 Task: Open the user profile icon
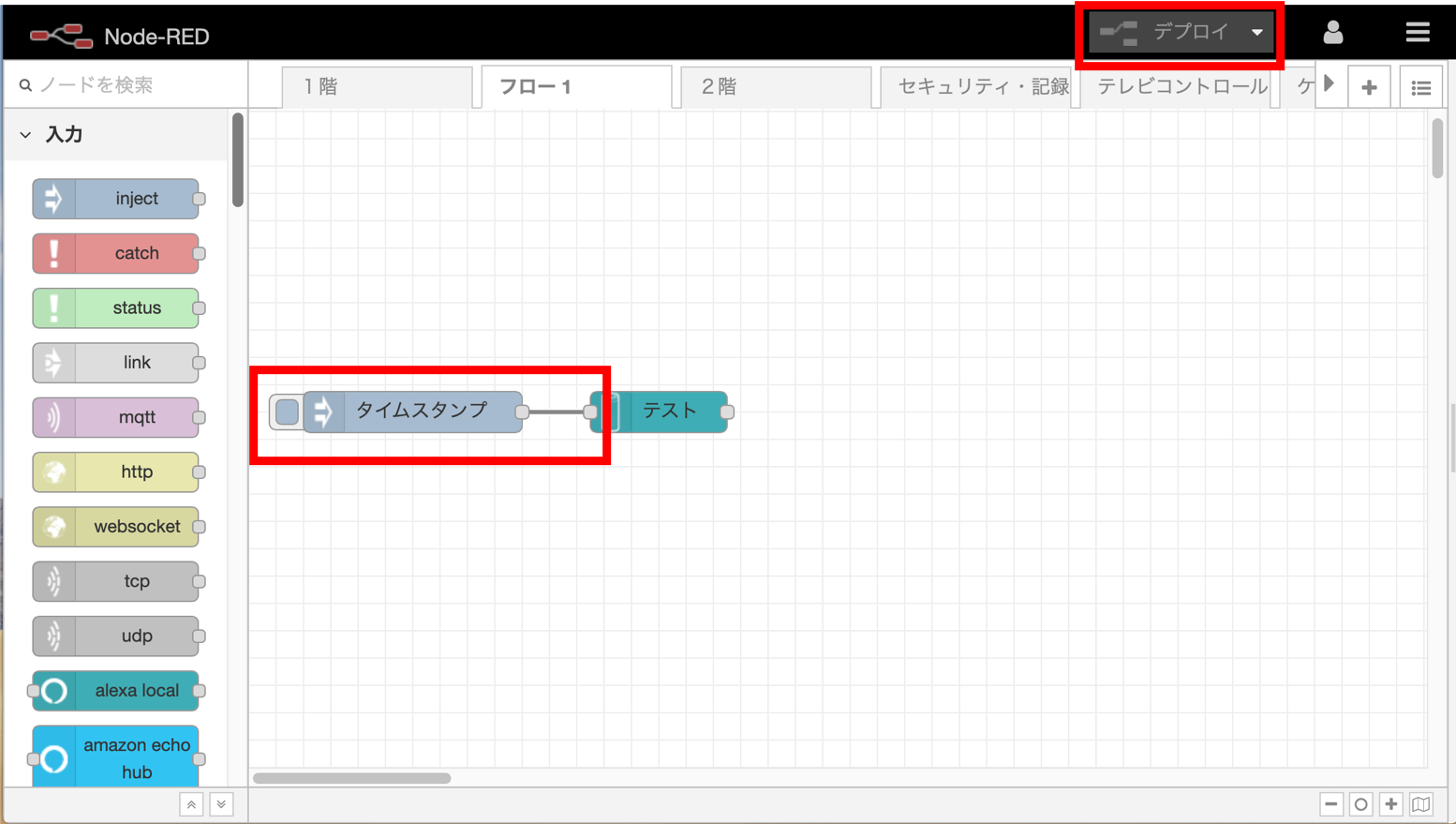[x=1332, y=31]
